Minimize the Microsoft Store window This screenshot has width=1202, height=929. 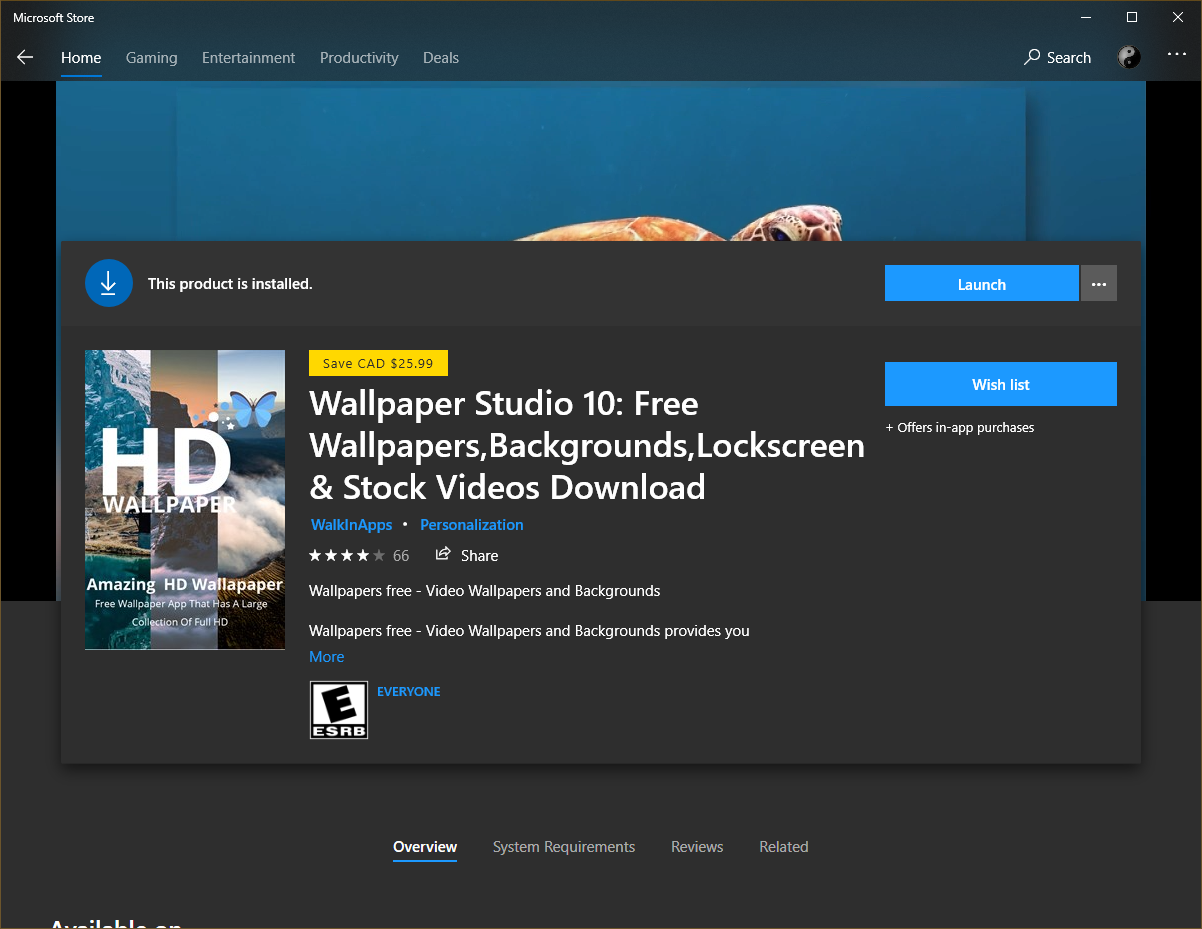pos(1086,17)
